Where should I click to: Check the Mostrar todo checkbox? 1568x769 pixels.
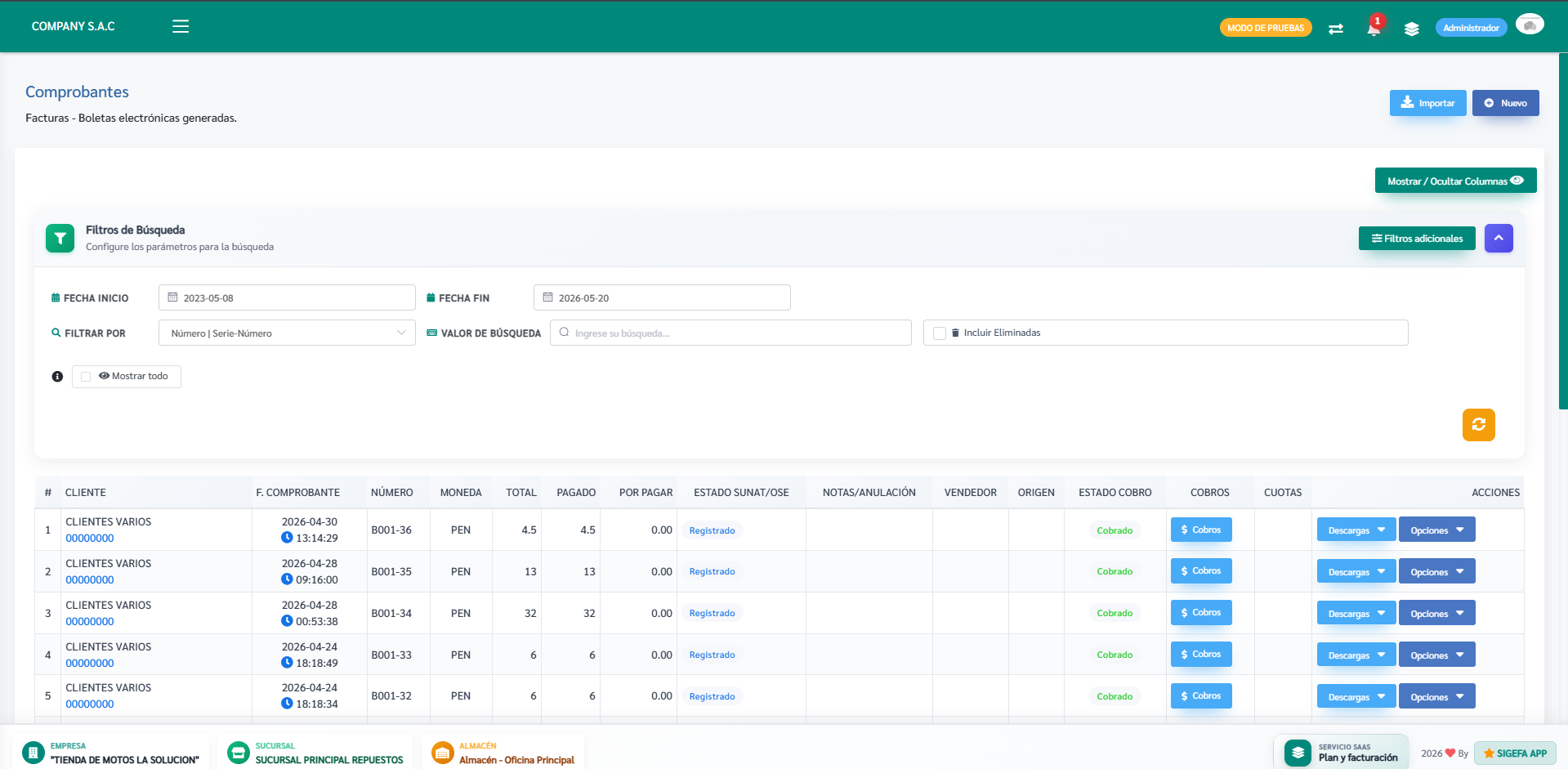[86, 377]
